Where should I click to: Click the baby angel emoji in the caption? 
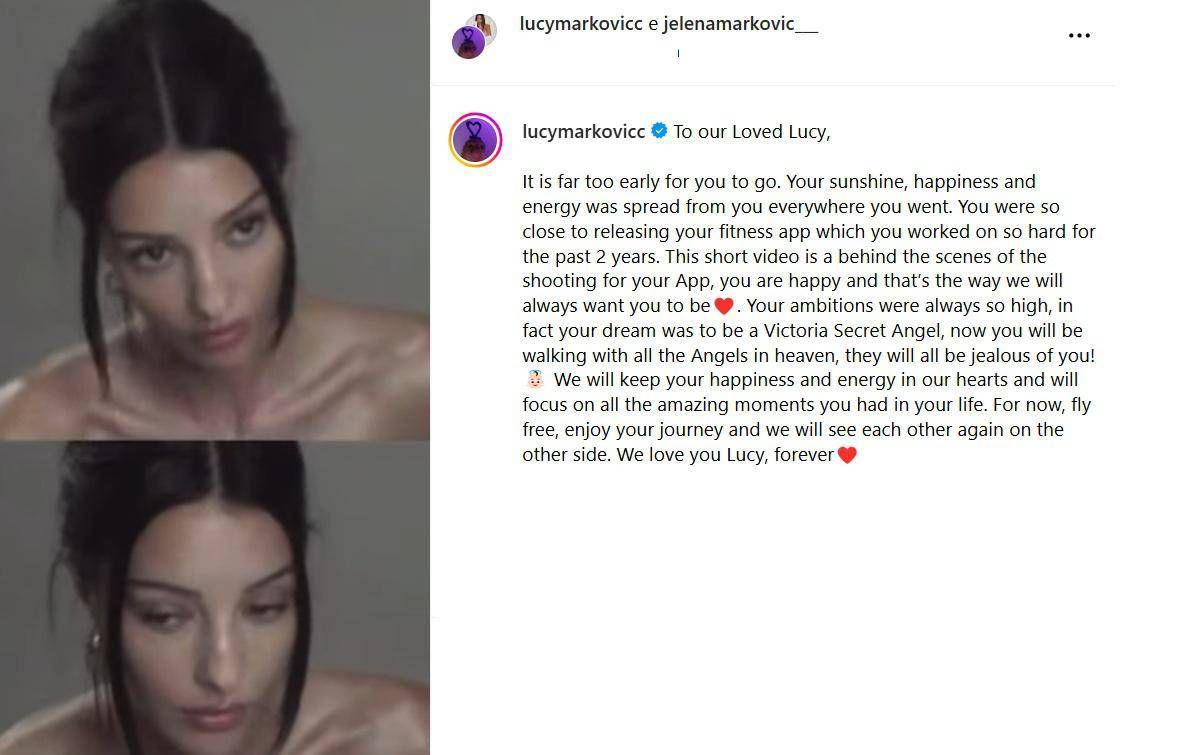pos(535,380)
